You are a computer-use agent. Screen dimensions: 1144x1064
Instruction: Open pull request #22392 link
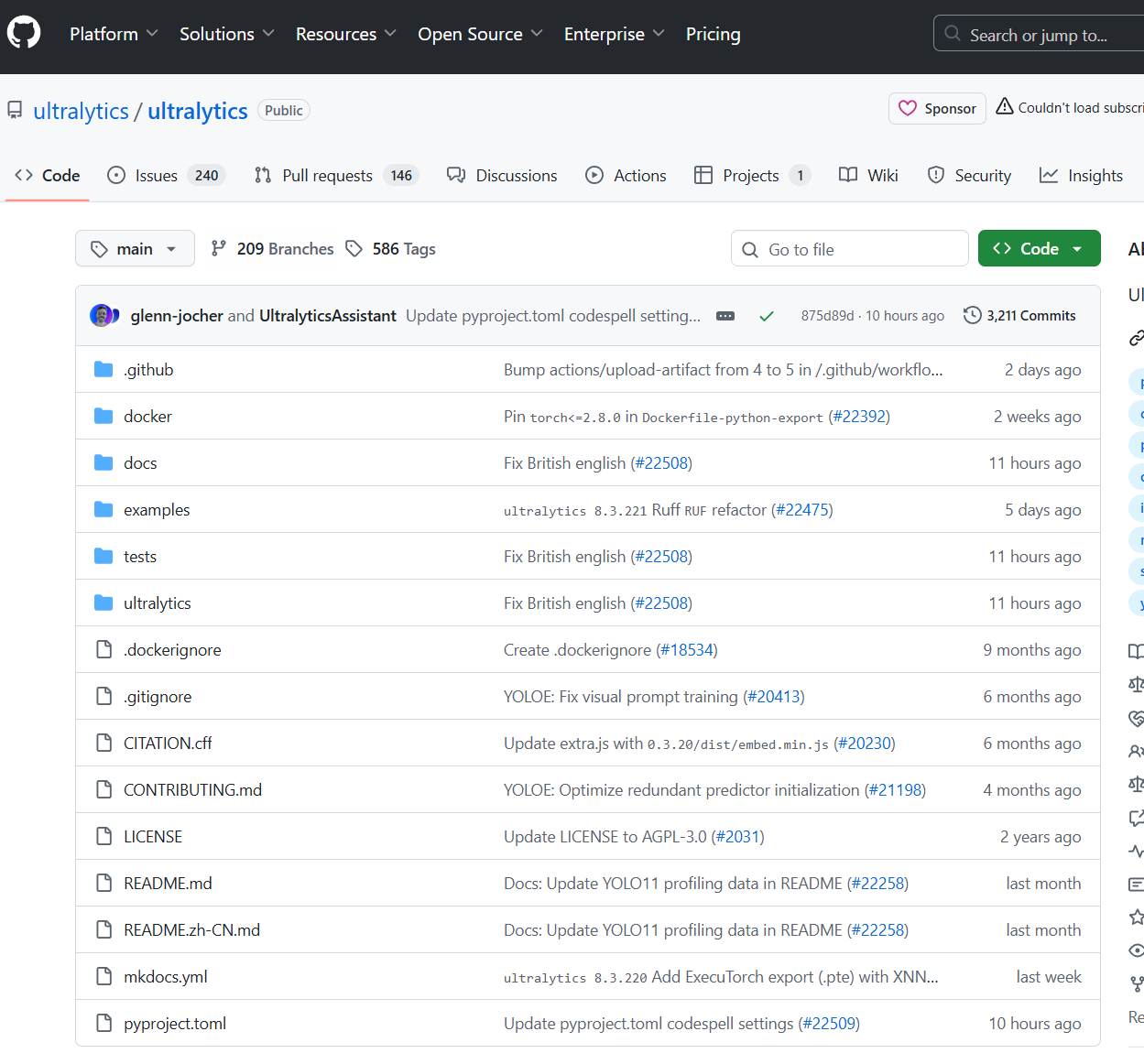point(859,416)
